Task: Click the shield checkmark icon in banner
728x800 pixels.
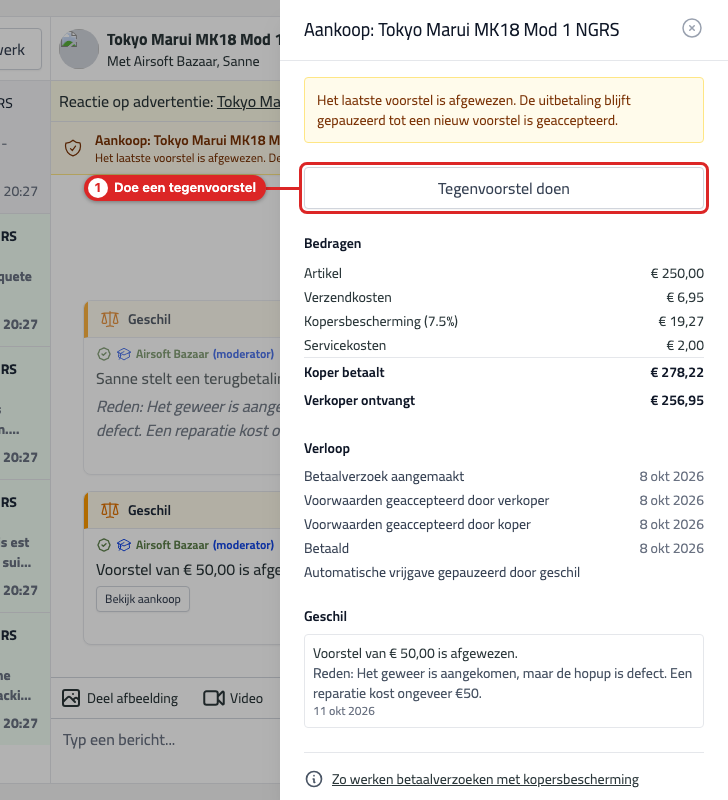Action: click(x=73, y=148)
